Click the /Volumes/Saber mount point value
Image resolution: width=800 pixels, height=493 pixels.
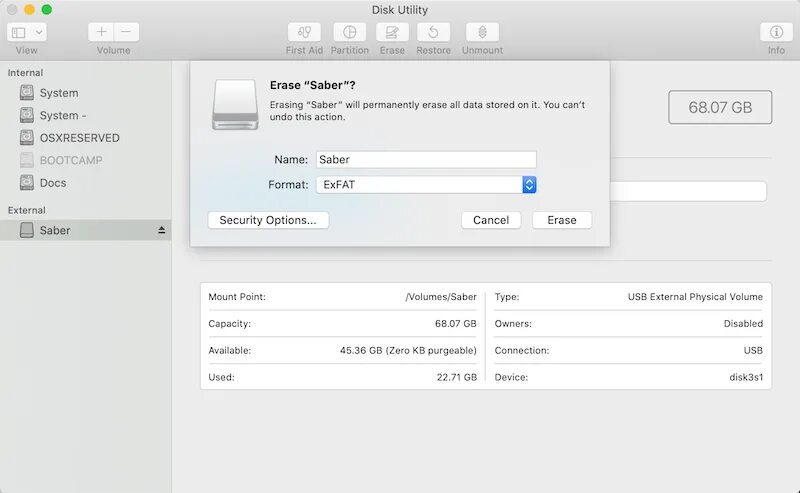(441, 297)
